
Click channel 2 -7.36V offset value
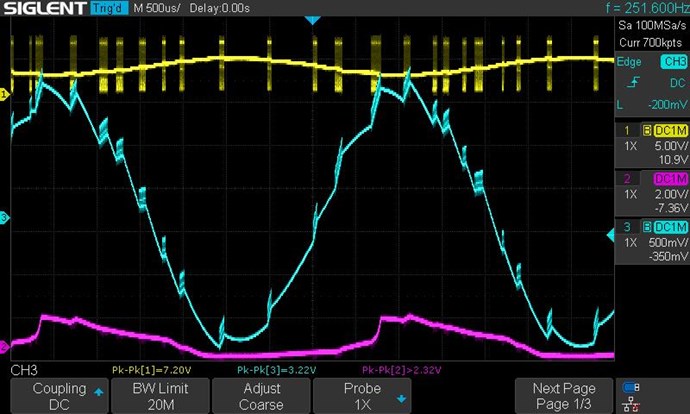pyautogui.click(x=671, y=207)
